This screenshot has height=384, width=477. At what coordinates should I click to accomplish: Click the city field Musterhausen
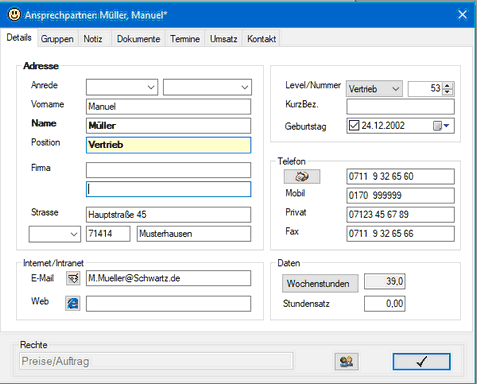pos(194,234)
